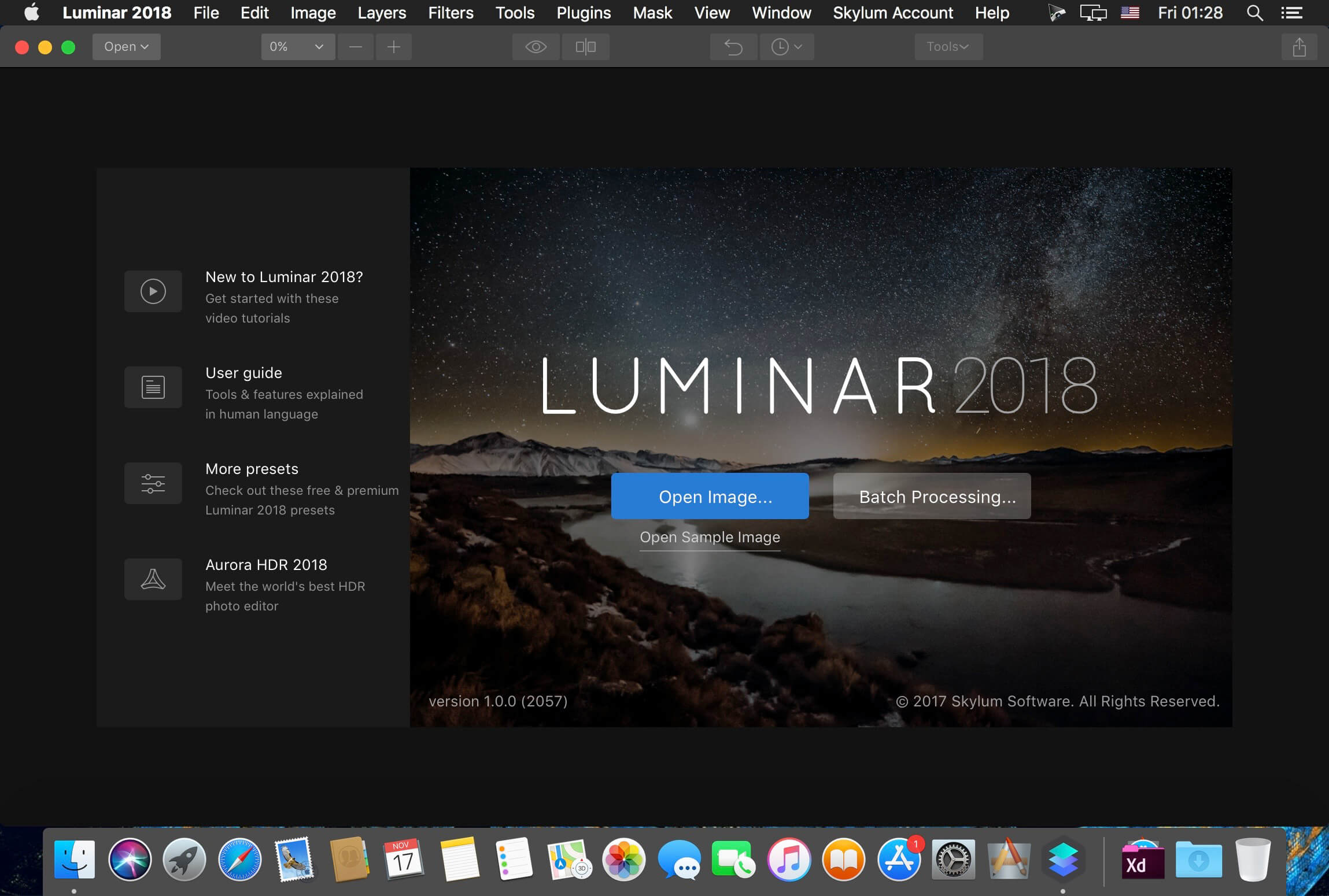
Task: Open the Help menu
Action: pos(992,13)
